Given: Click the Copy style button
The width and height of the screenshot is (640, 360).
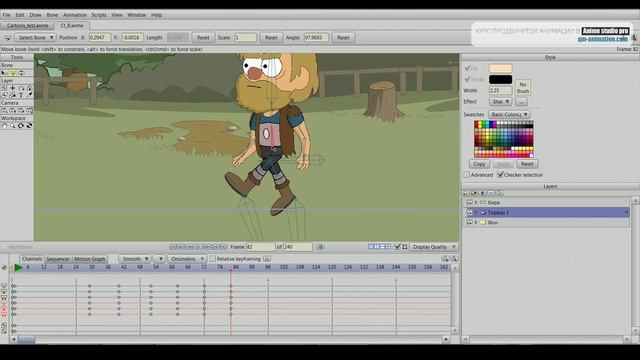Looking at the screenshot, I should 479,164.
